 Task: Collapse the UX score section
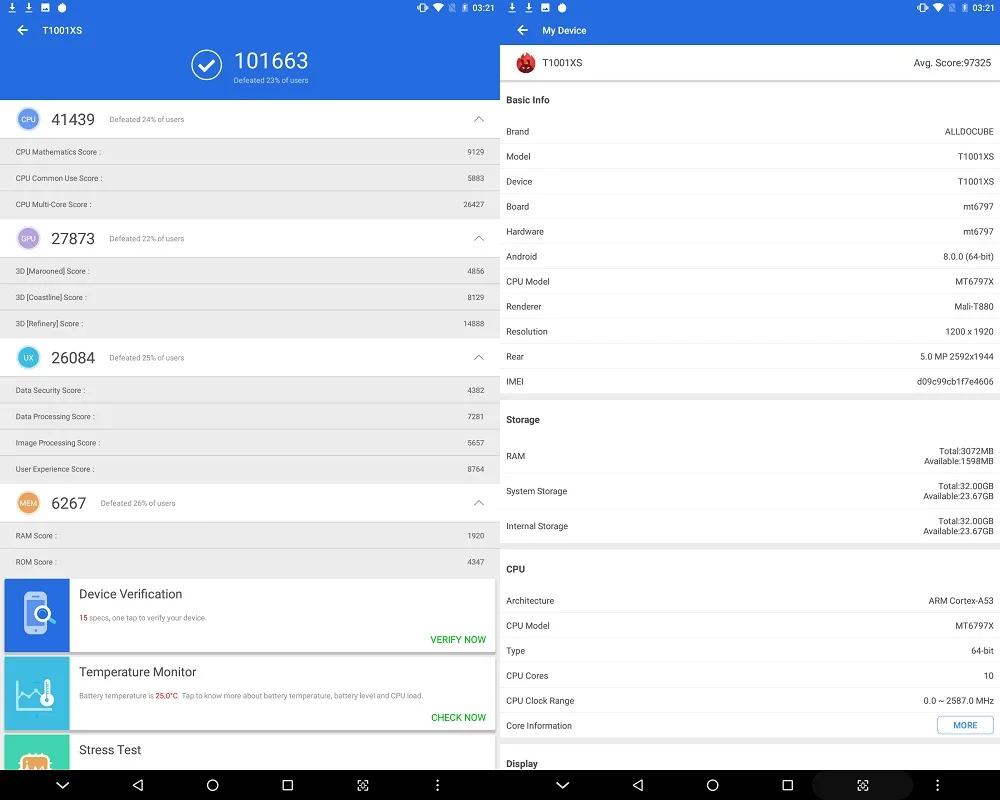click(x=479, y=358)
